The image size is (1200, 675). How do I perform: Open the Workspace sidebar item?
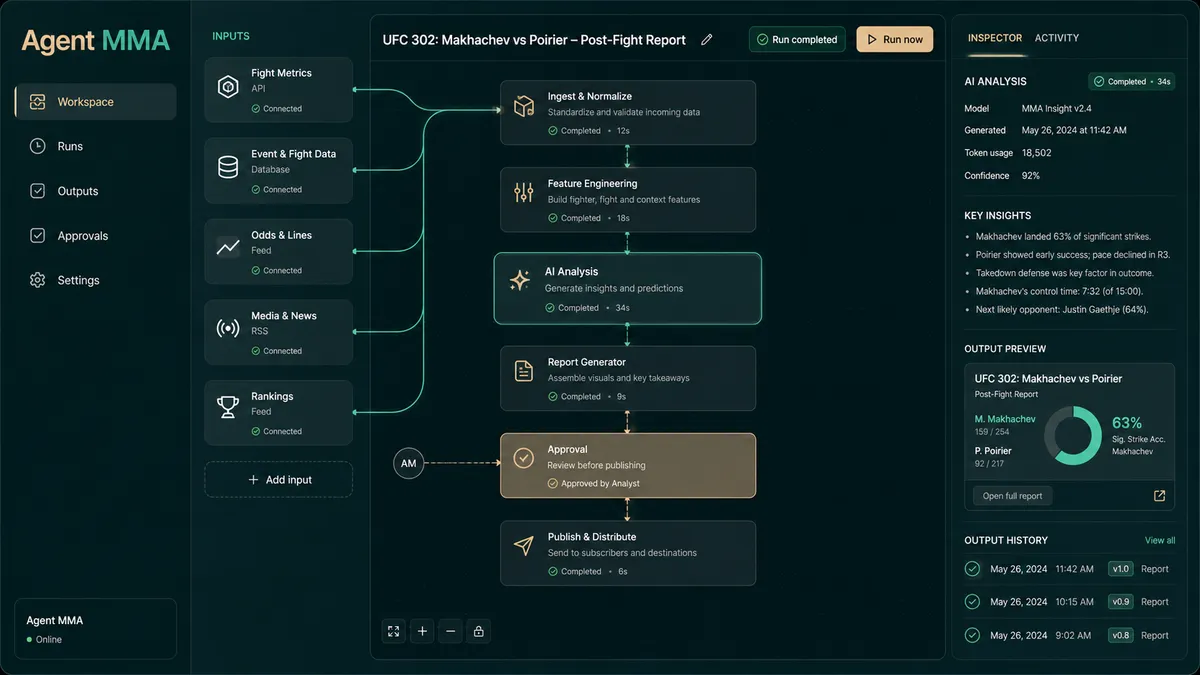95,102
